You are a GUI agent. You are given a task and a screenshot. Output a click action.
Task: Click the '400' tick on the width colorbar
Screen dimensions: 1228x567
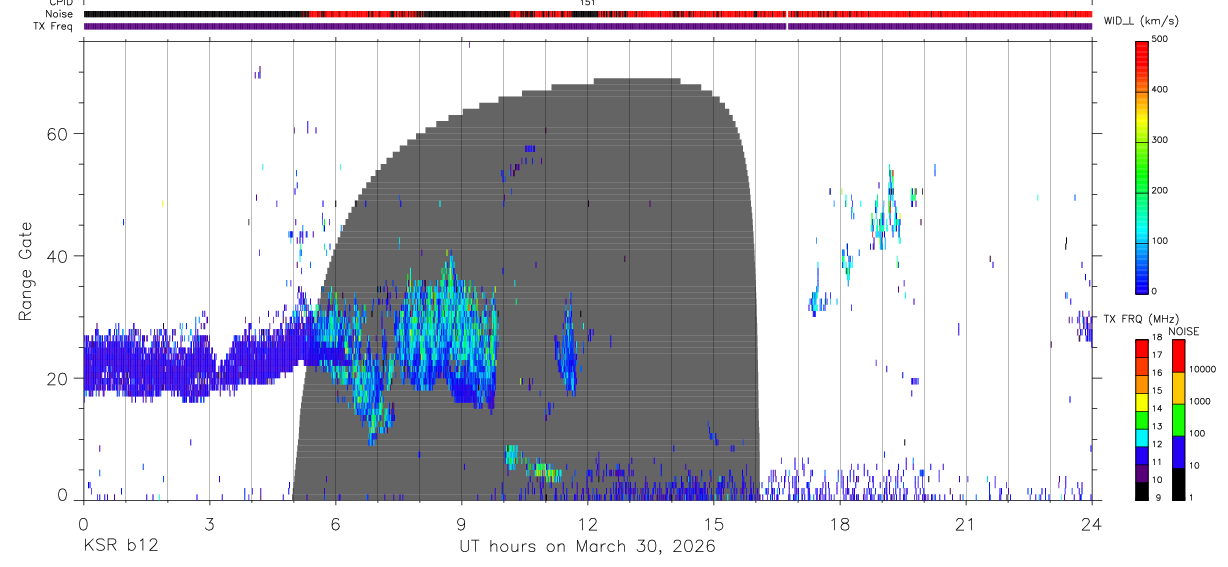pos(1161,90)
